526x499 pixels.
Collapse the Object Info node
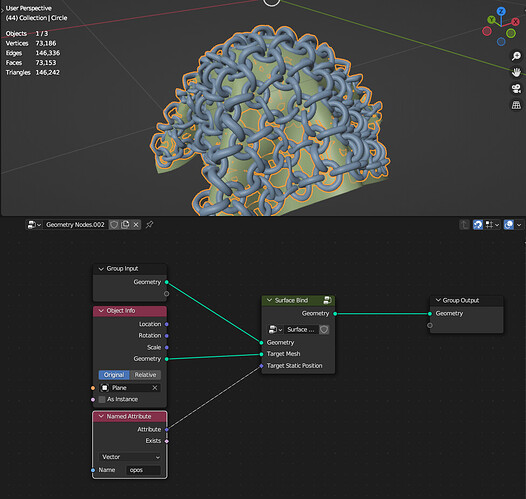click(101, 311)
